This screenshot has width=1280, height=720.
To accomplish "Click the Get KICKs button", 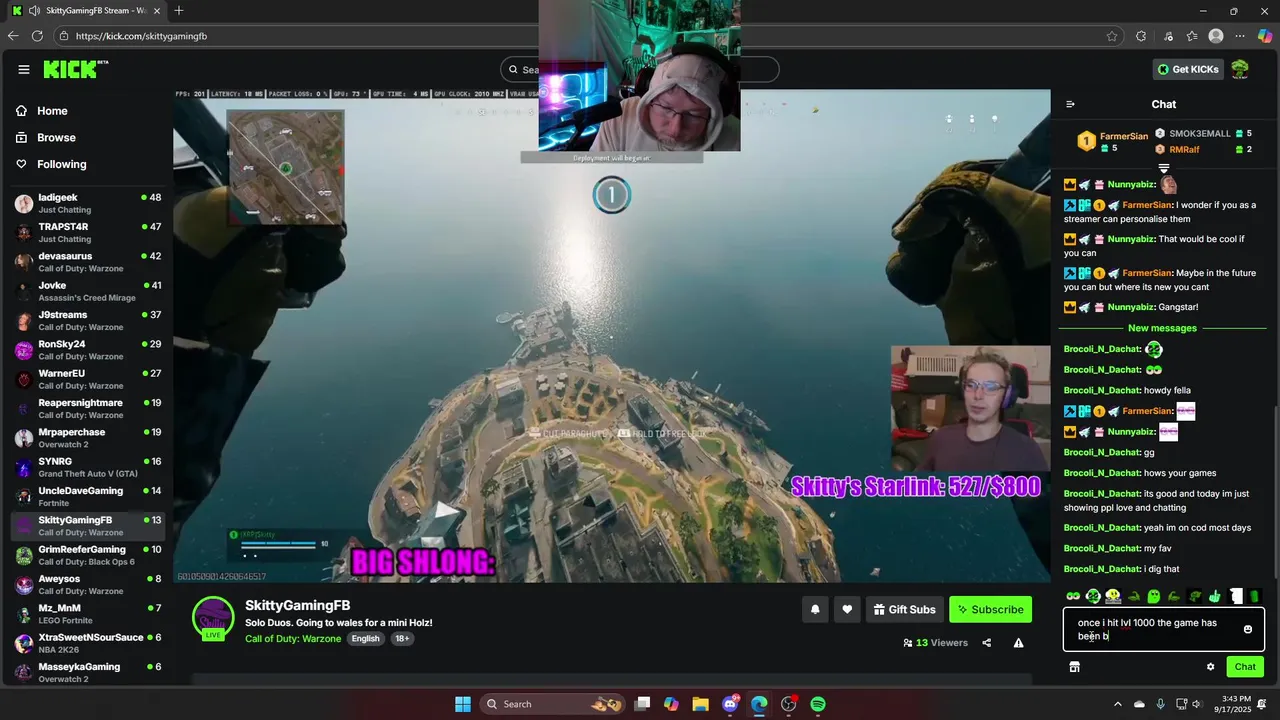I will 1187,69.
